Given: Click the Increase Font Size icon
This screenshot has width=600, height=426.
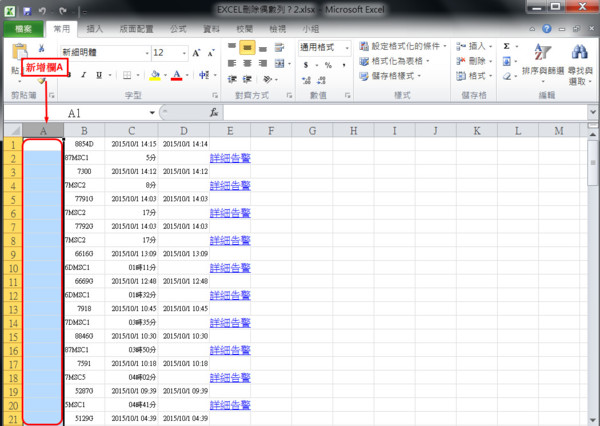Looking at the screenshot, I should click(197, 53).
